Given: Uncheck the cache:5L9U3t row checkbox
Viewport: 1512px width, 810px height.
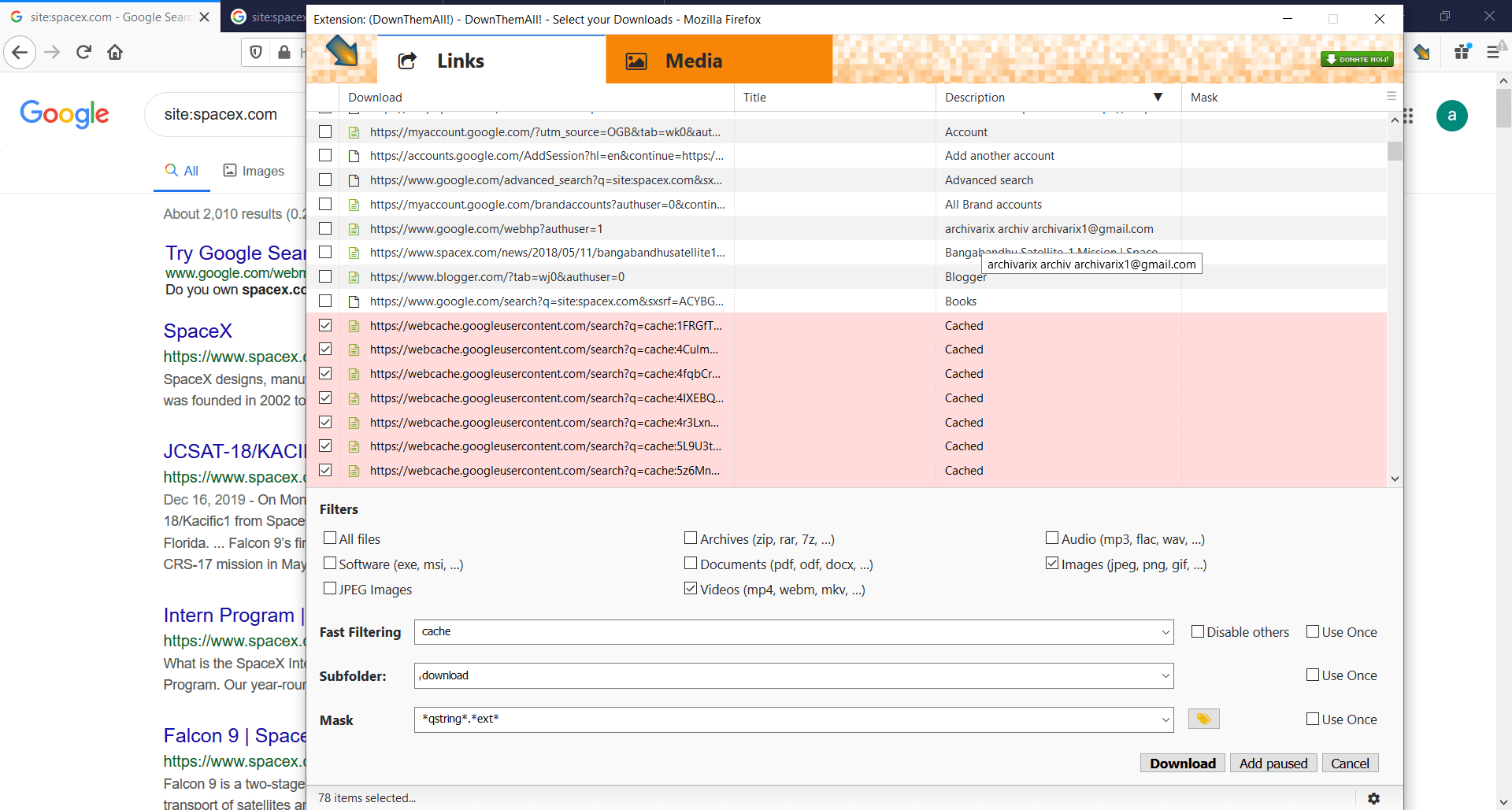Looking at the screenshot, I should point(325,446).
